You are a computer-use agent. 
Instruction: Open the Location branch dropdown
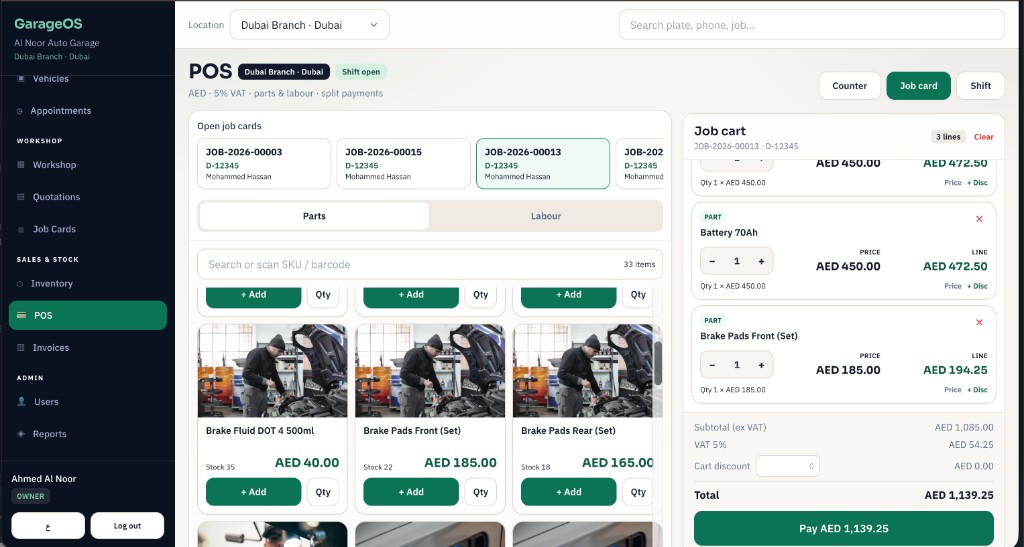[310, 25]
